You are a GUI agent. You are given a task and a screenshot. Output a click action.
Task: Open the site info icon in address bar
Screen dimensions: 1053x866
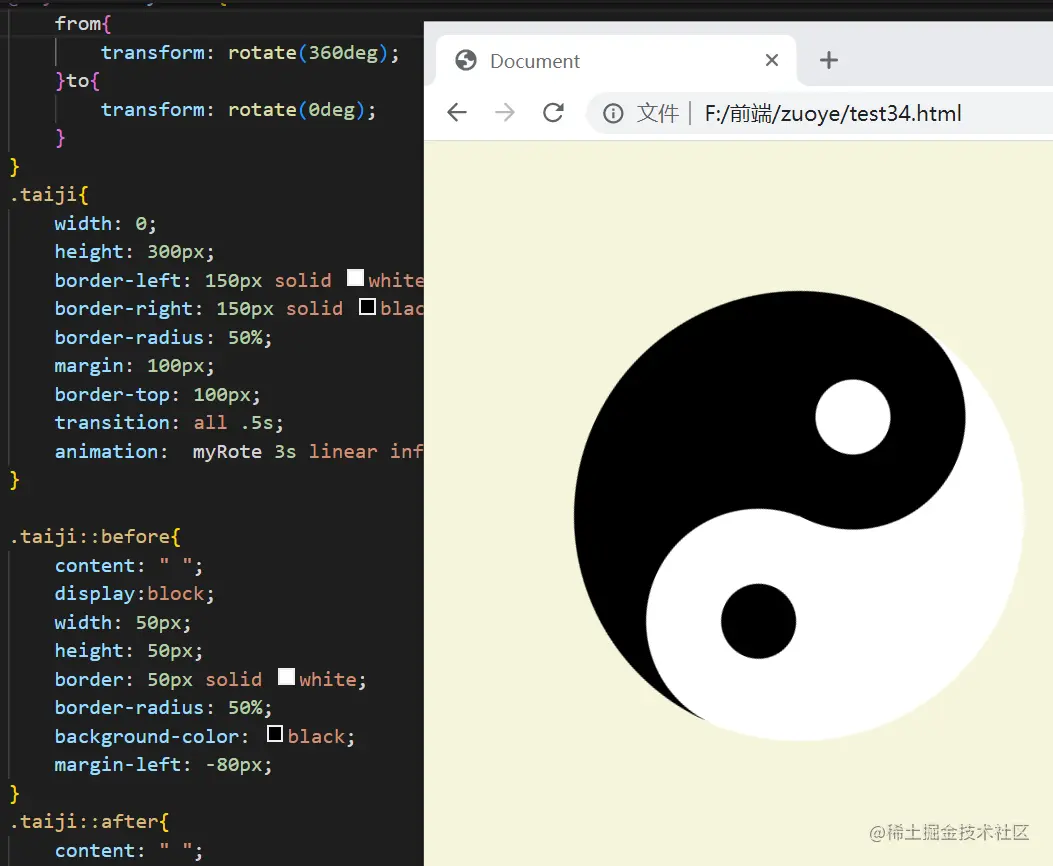point(612,113)
